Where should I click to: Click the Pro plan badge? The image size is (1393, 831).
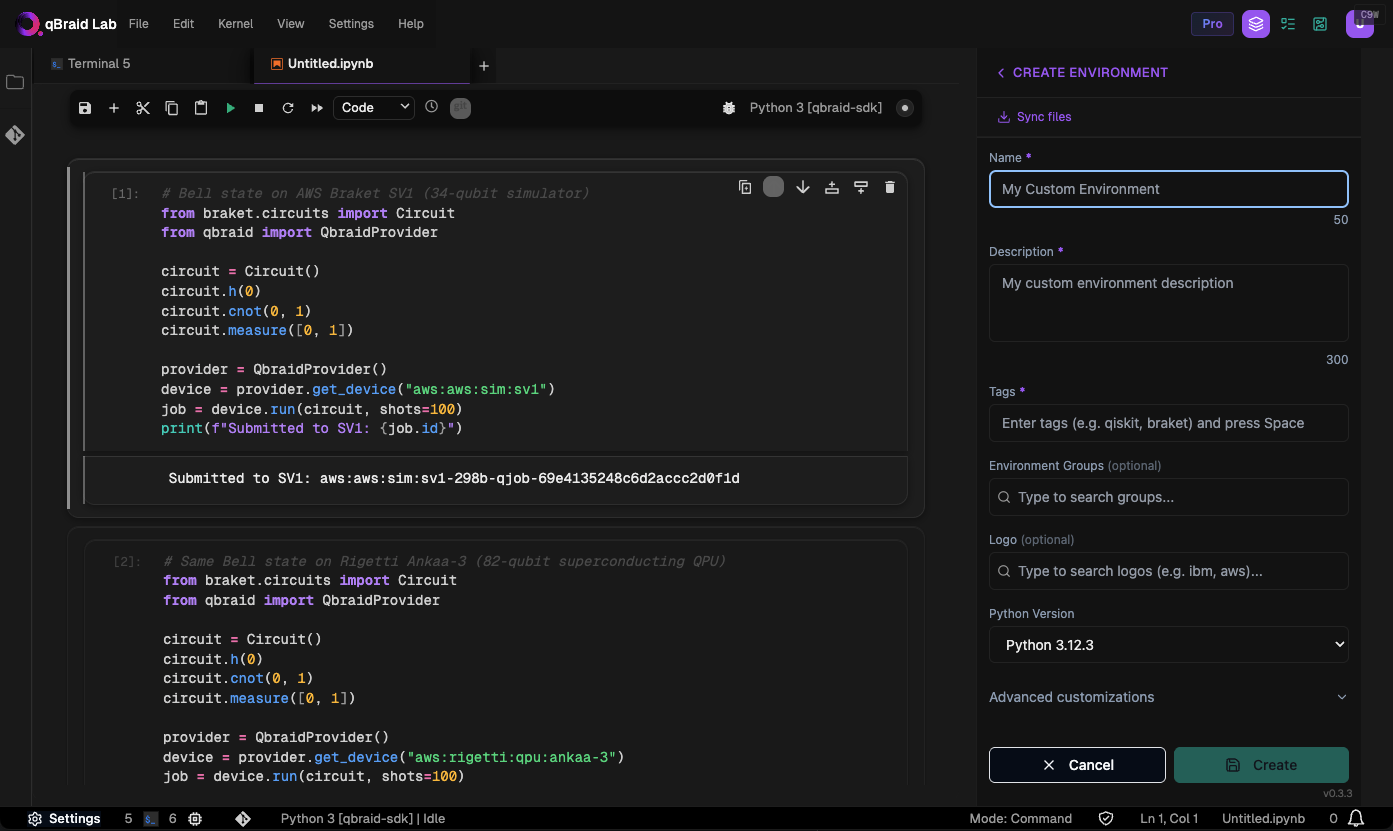point(1212,23)
